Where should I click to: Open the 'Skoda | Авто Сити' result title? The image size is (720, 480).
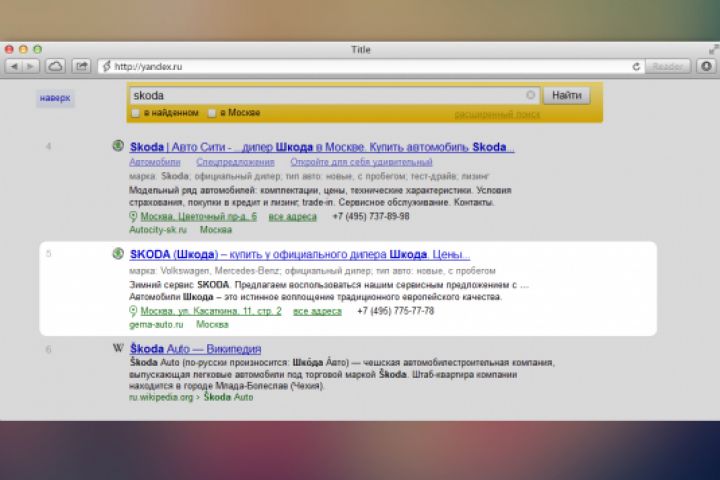pyautogui.click(x=322, y=147)
